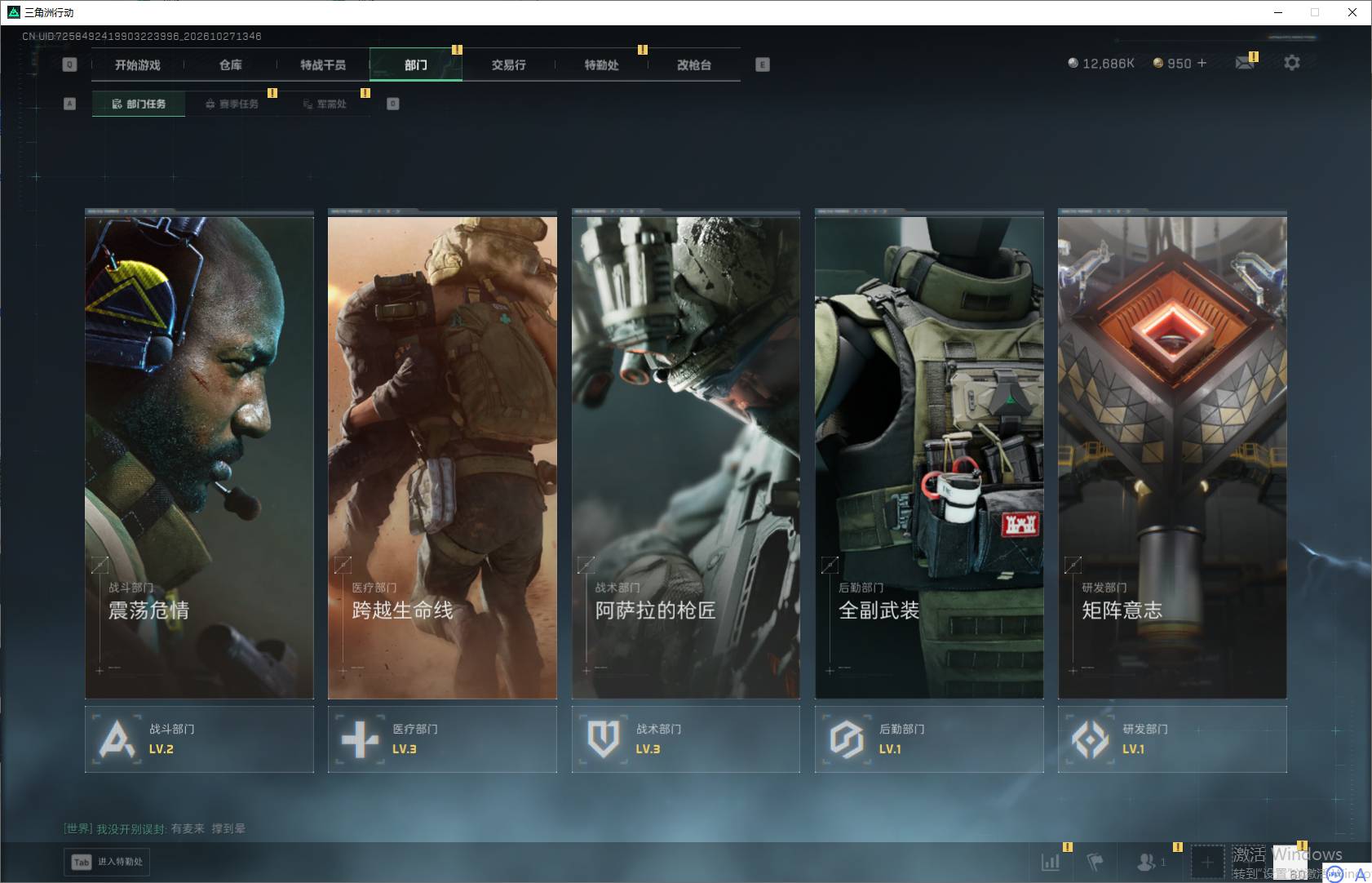Switch to the 赛季任务 sub-tab
The image size is (1372, 883).
click(x=232, y=104)
